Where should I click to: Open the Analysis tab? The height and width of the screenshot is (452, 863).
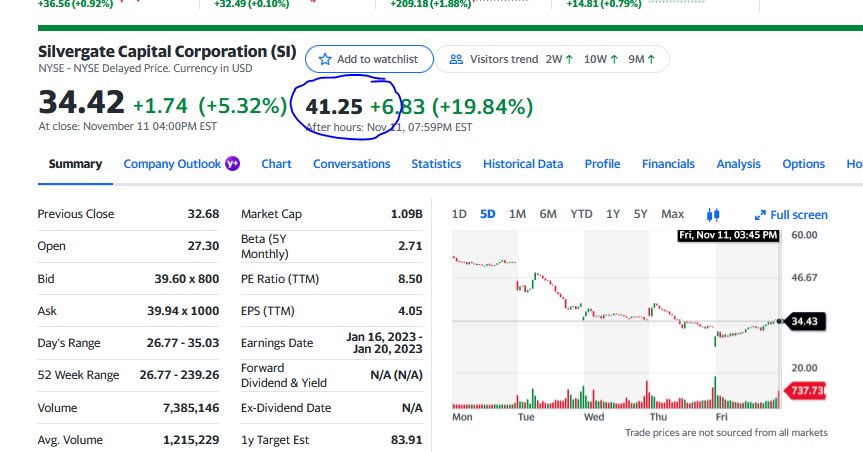pos(739,164)
